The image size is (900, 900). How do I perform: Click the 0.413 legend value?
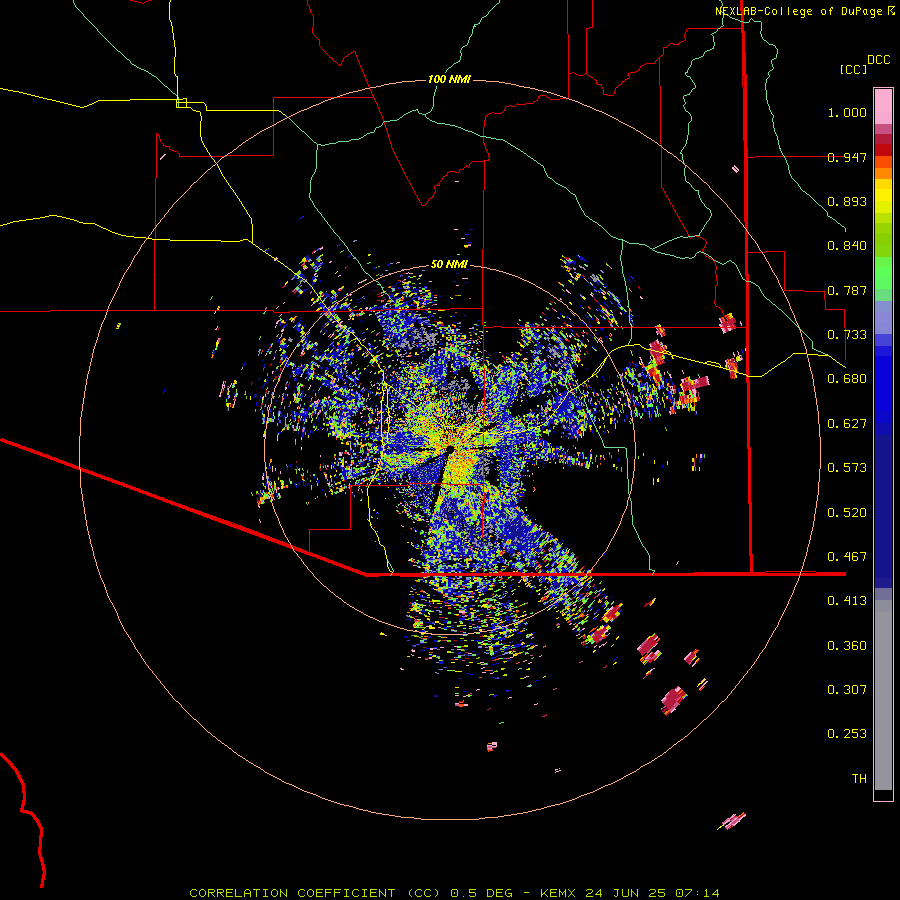847,601
